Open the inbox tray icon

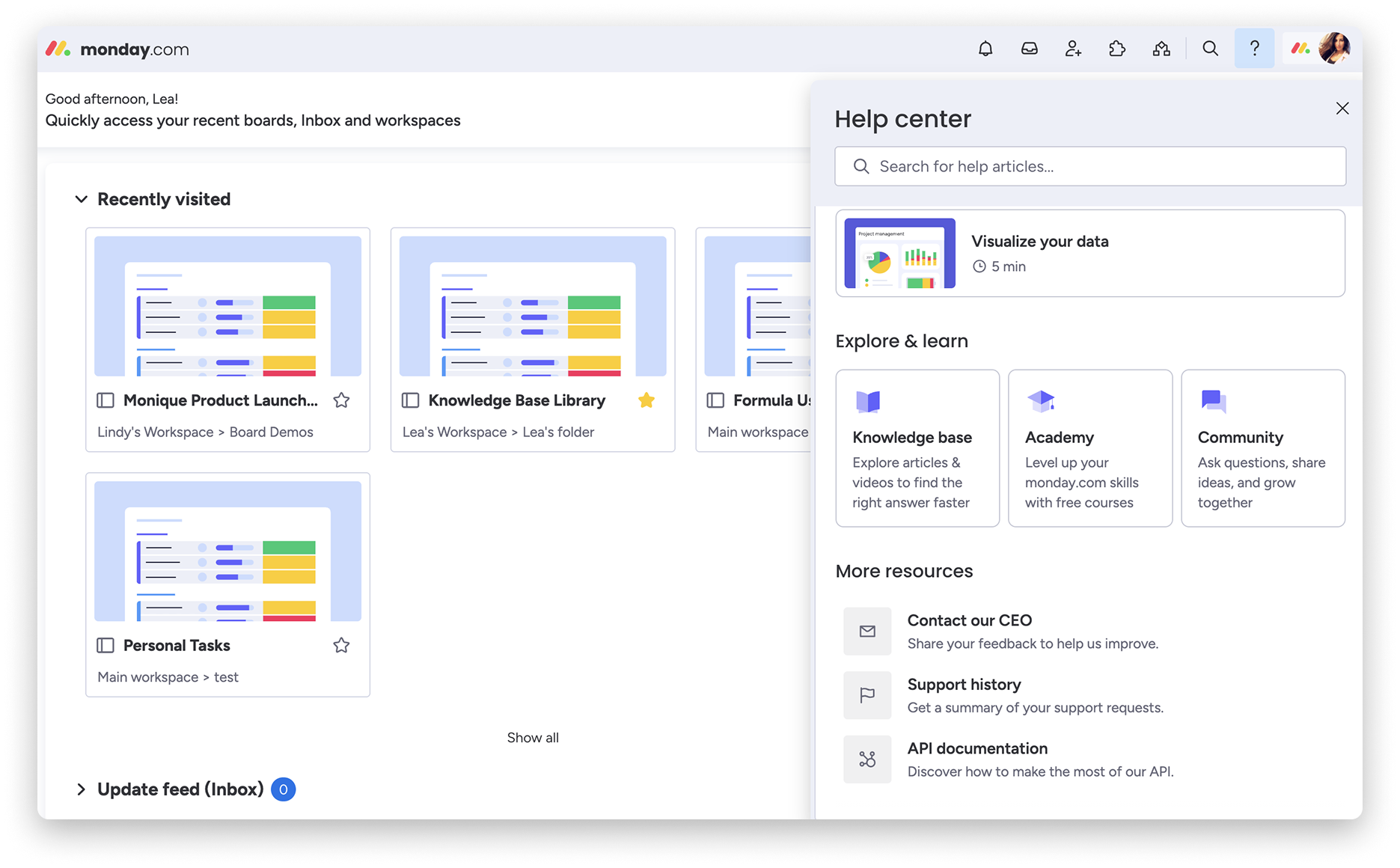pyautogui.click(x=1030, y=49)
